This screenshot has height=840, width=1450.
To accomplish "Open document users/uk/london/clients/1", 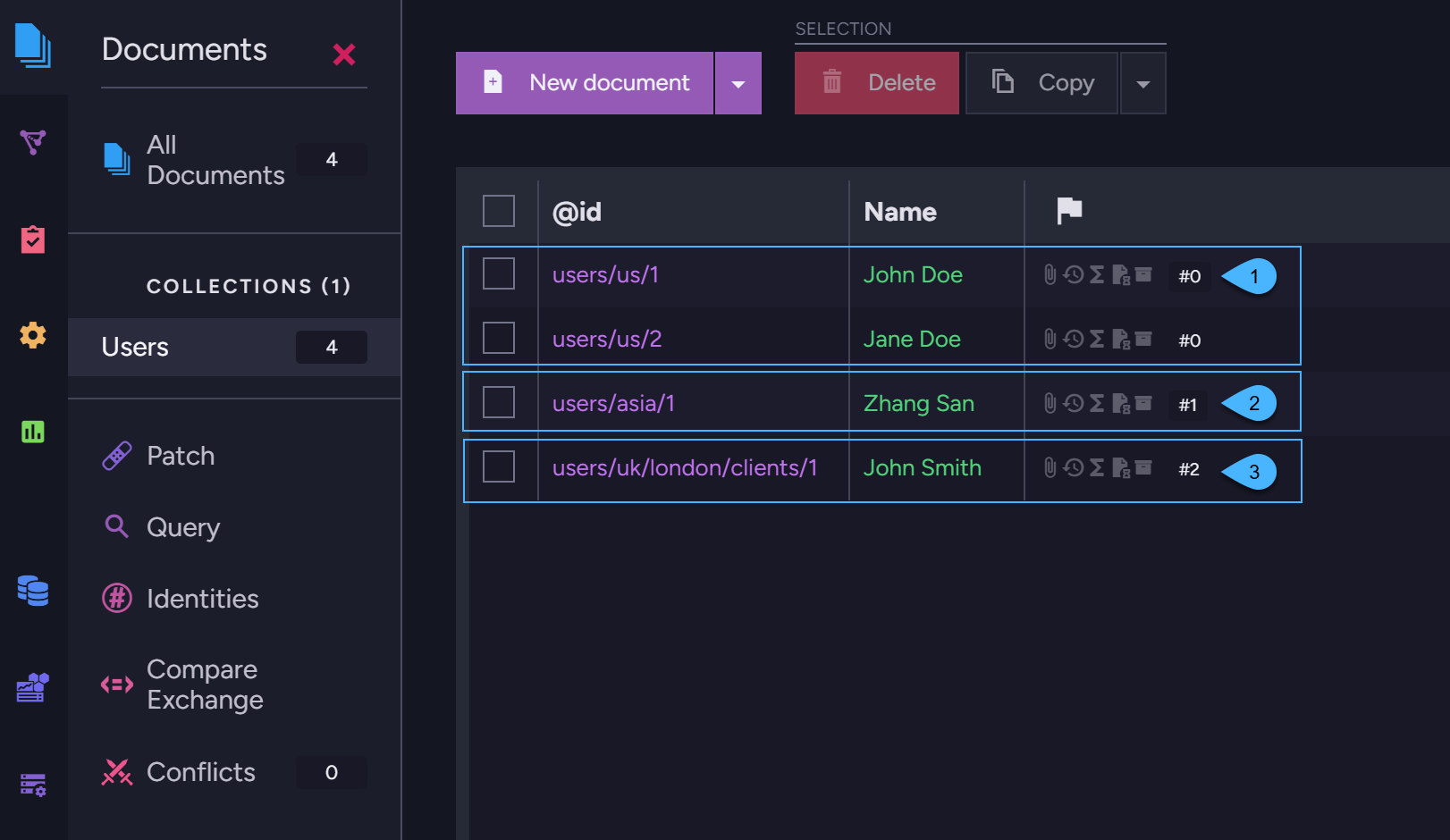I will point(685,467).
